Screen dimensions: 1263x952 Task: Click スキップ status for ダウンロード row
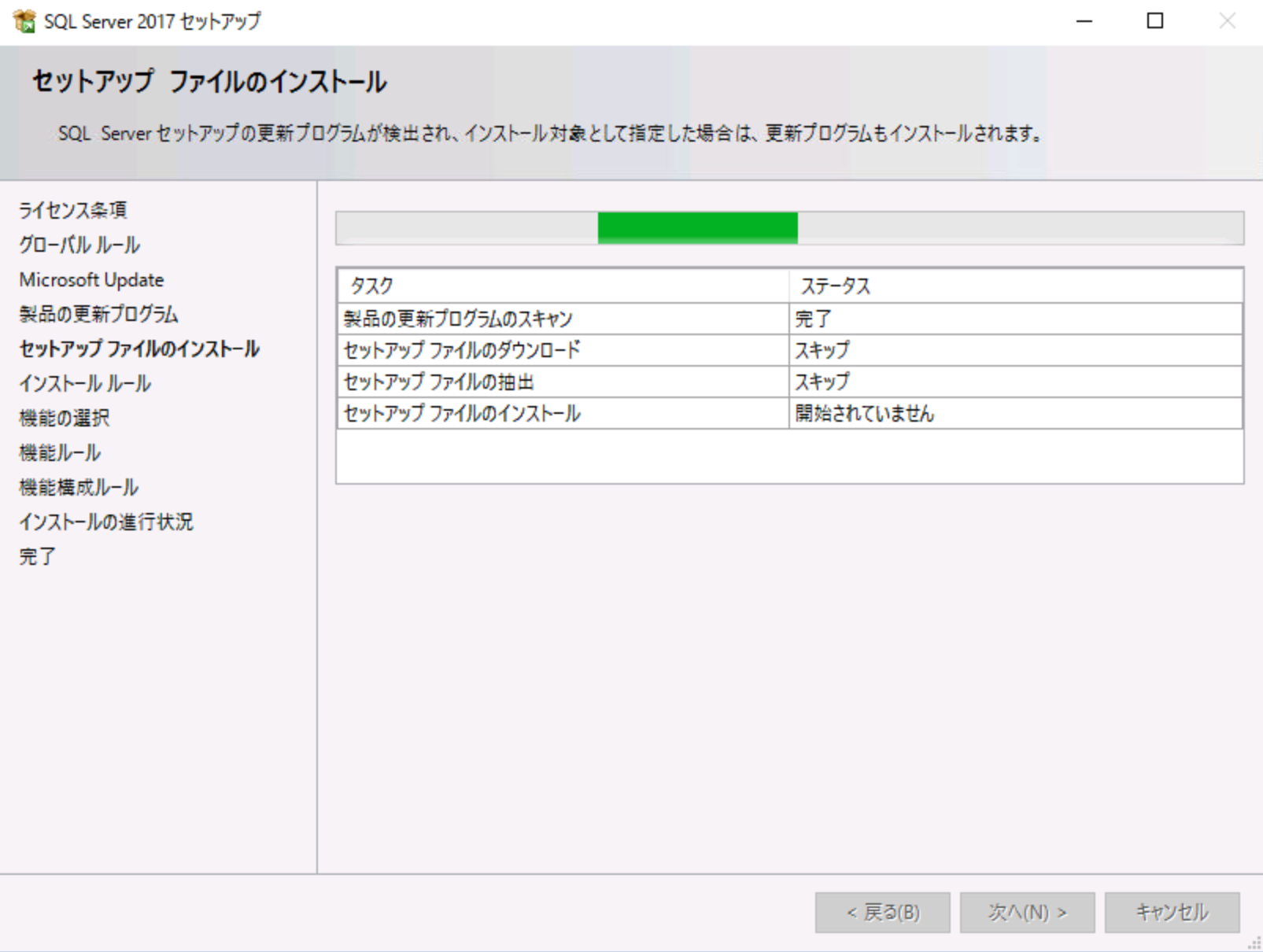pos(1016,350)
